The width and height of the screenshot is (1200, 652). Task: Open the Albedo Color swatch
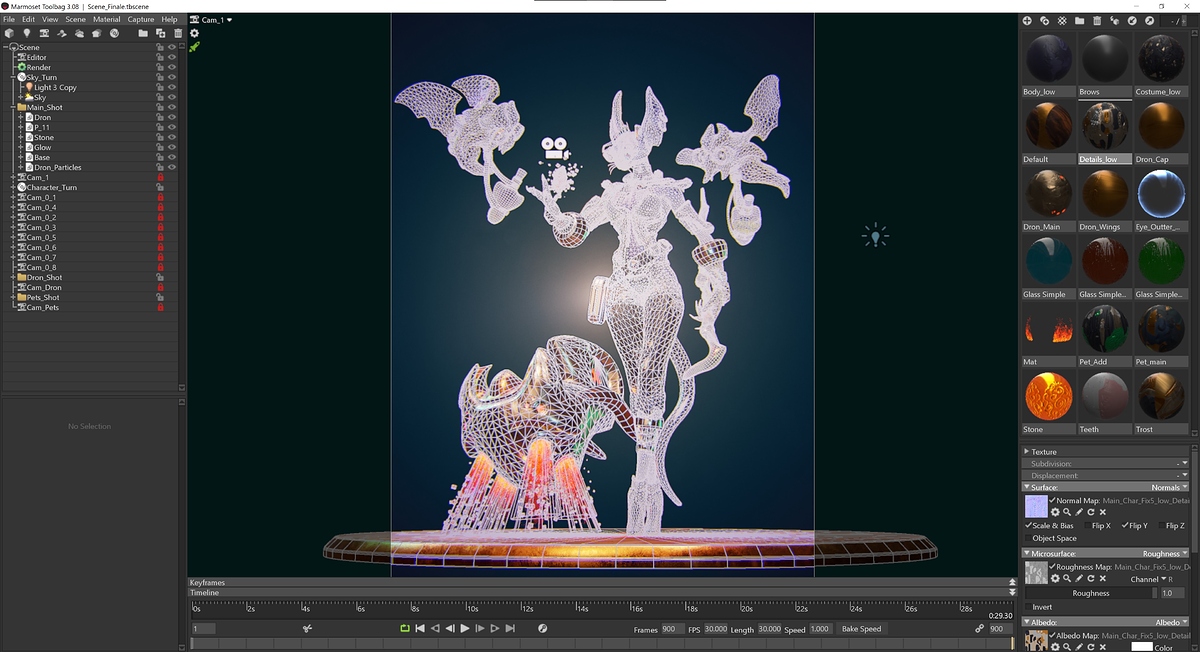[x=1141, y=647]
